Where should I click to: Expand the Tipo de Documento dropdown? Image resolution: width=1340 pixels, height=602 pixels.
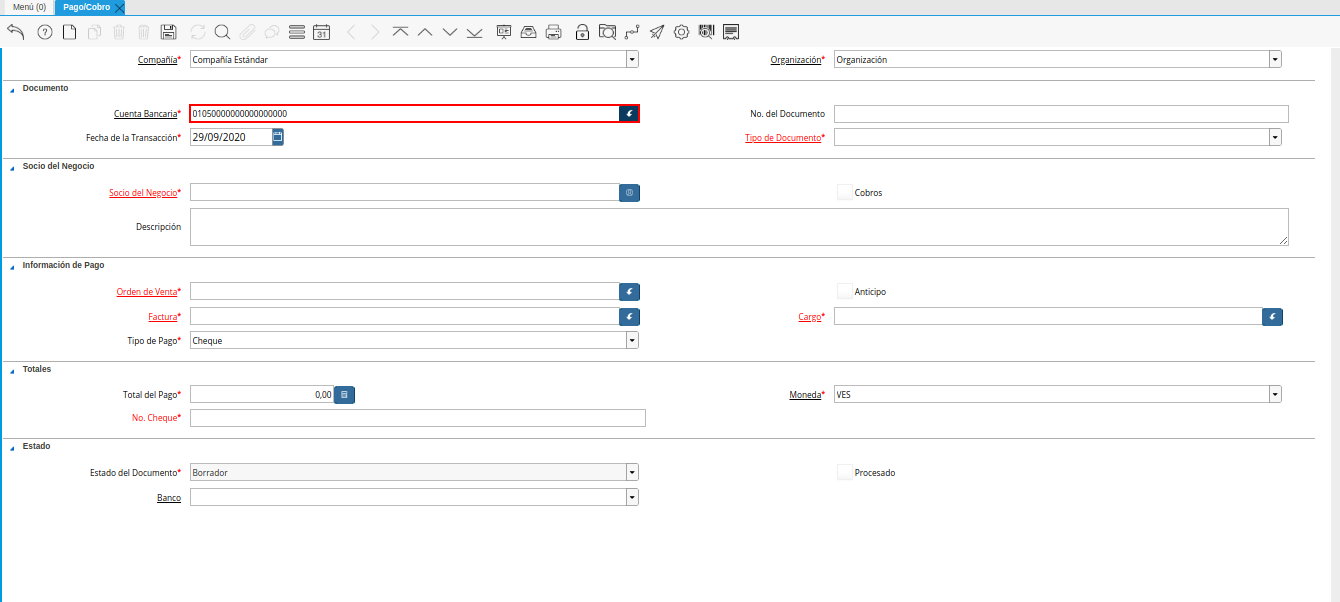1275,137
